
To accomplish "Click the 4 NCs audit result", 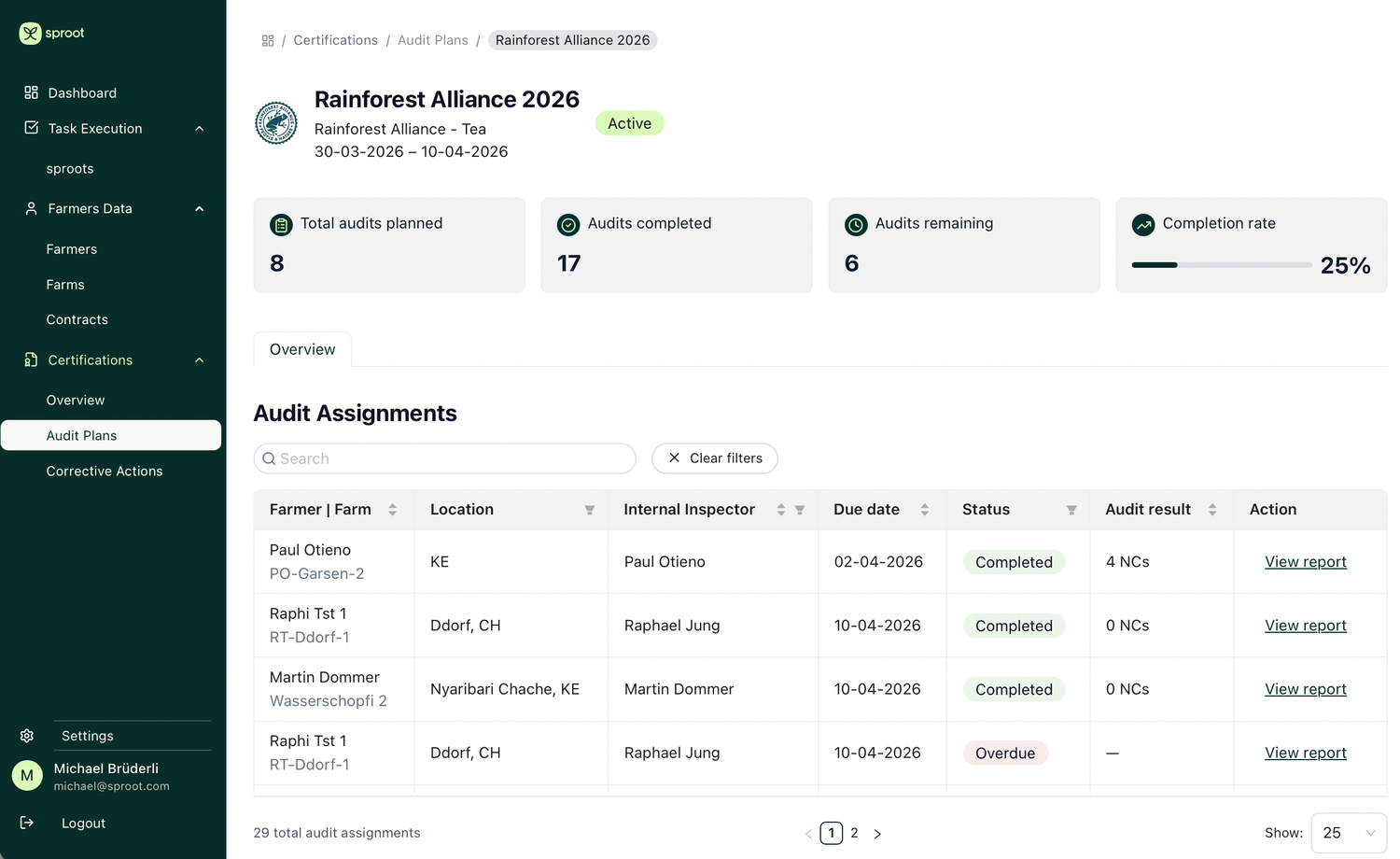I will point(1127,561).
